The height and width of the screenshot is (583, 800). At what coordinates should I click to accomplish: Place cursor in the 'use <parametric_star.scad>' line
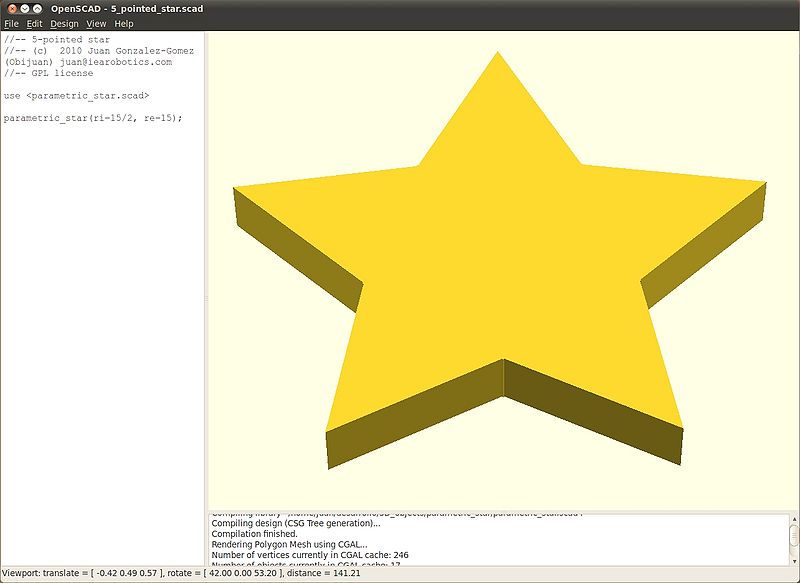(x=76, y=96)
